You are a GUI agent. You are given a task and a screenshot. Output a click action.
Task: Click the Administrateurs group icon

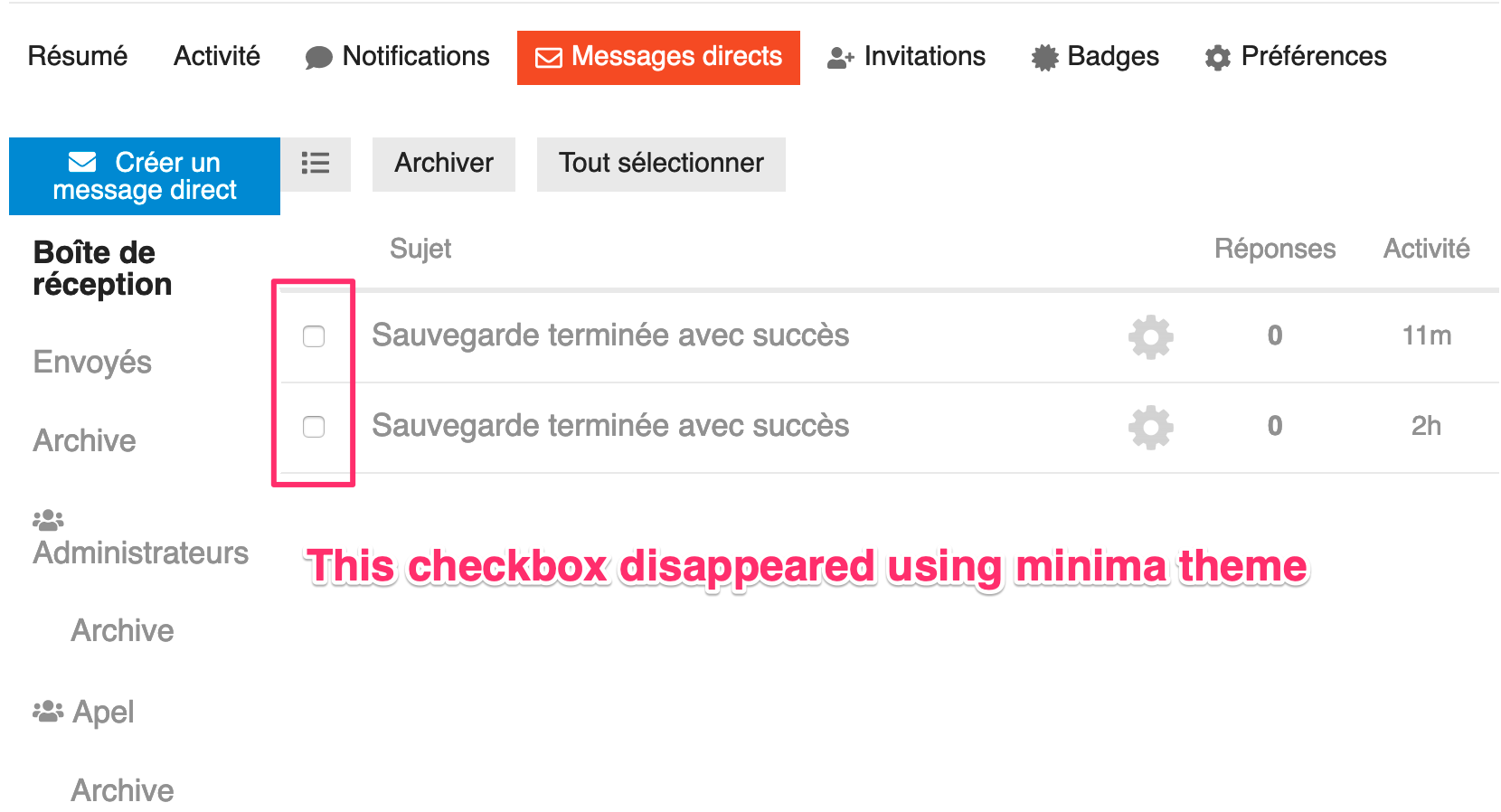coord(48,520)
